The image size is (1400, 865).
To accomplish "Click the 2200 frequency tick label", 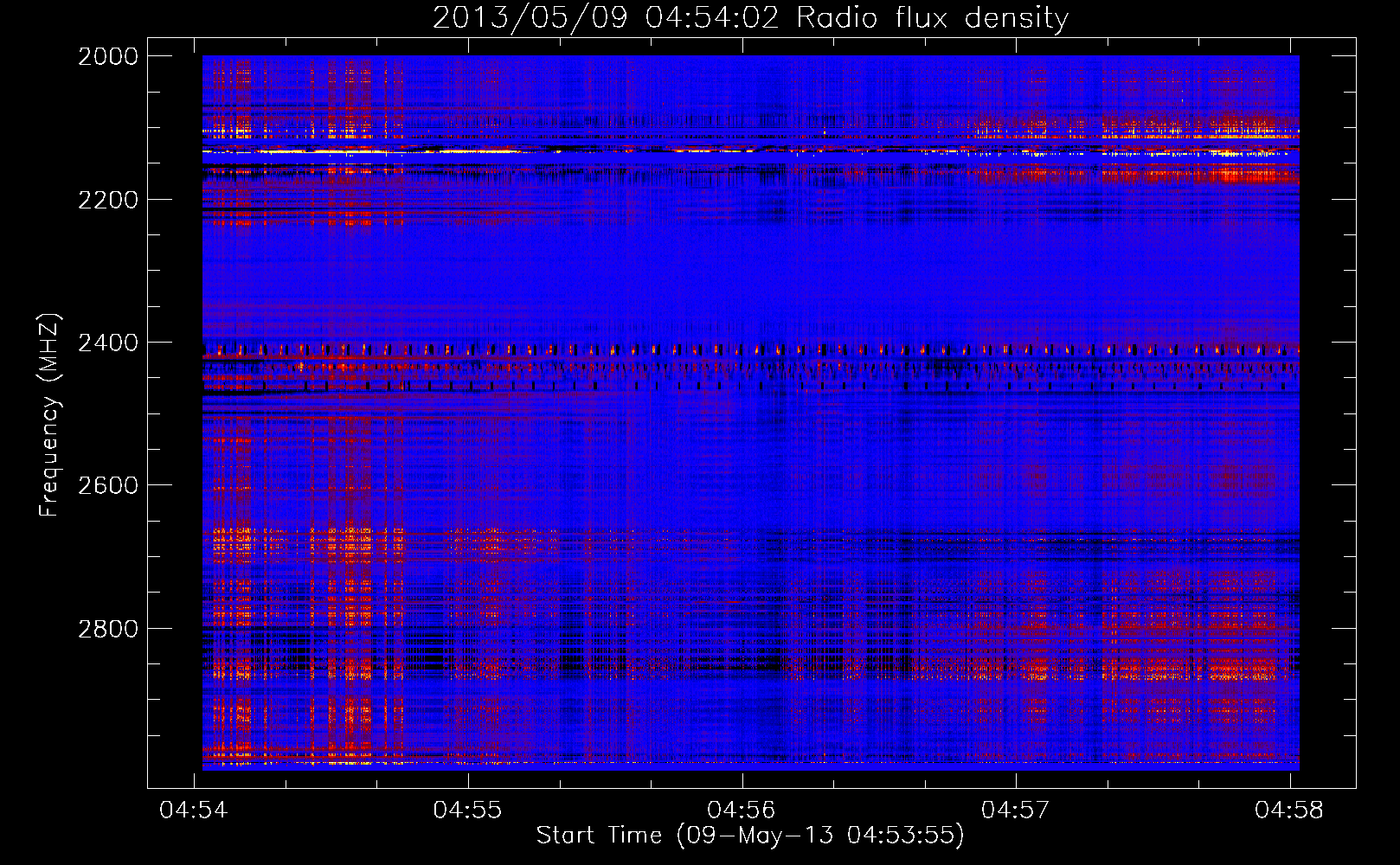I will [x=108, y=200].
